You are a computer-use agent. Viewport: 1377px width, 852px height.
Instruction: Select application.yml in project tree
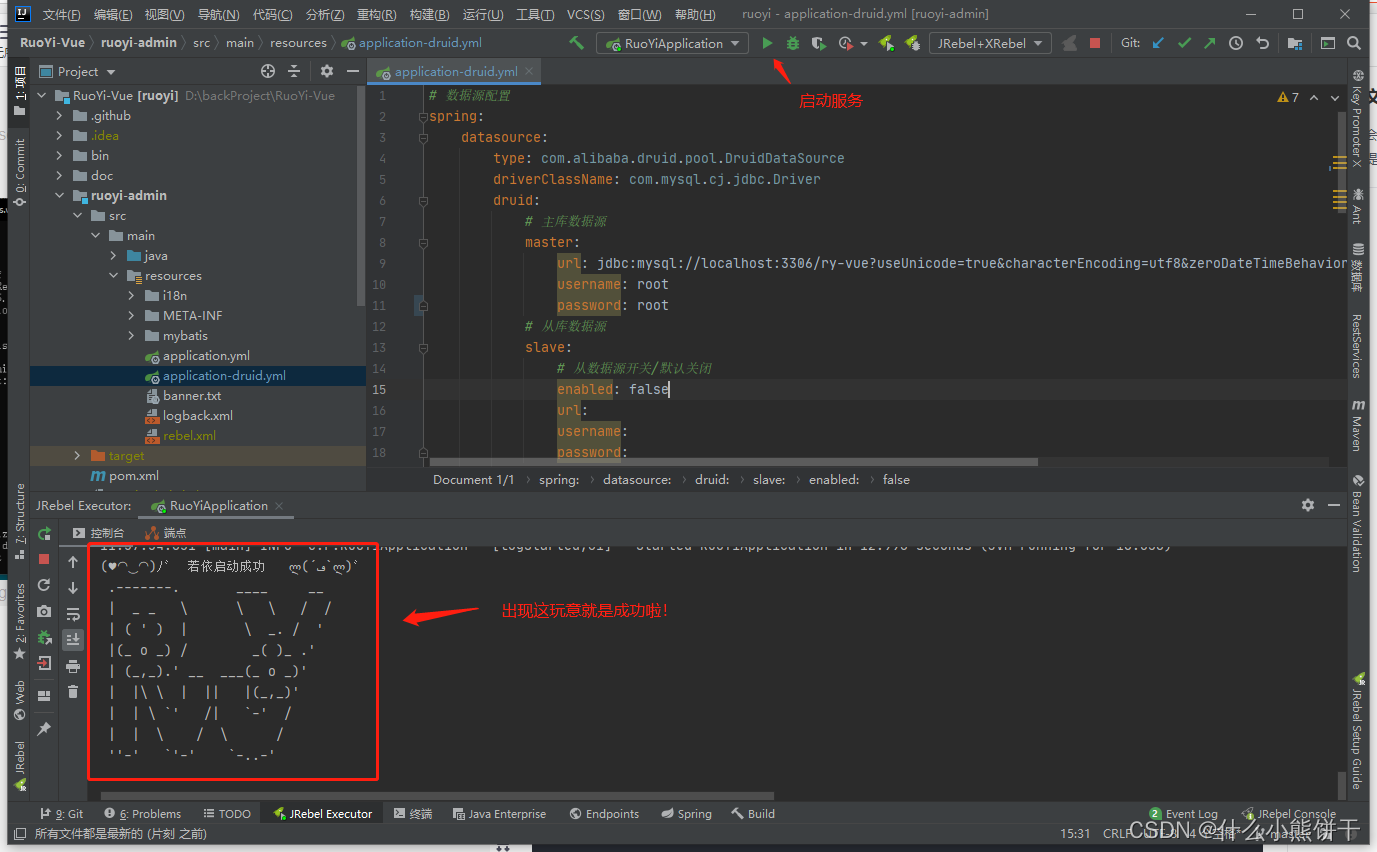pos(206,356)
